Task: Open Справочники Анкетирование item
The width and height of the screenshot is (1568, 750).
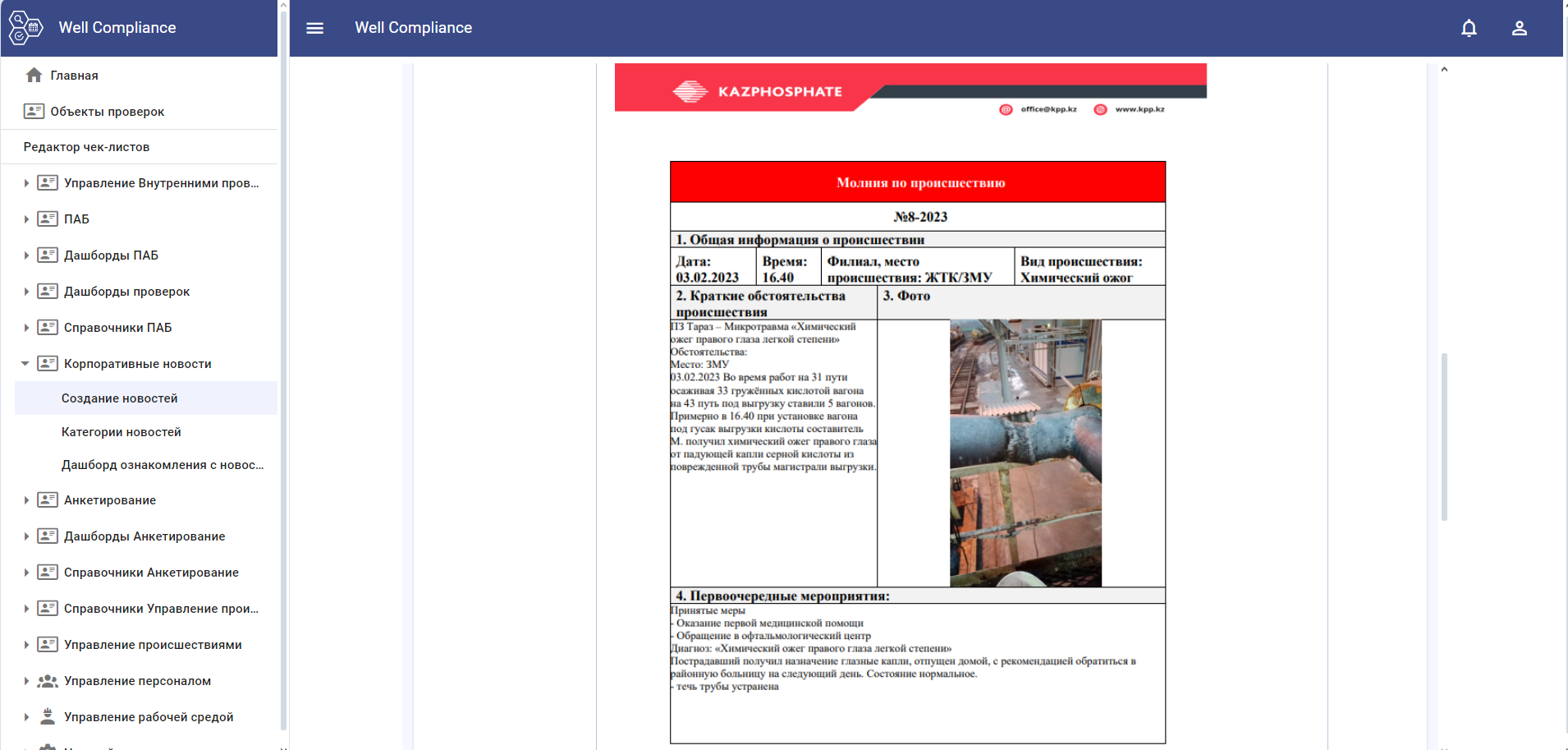Action: pyautogui.click(x=151, y=573)
